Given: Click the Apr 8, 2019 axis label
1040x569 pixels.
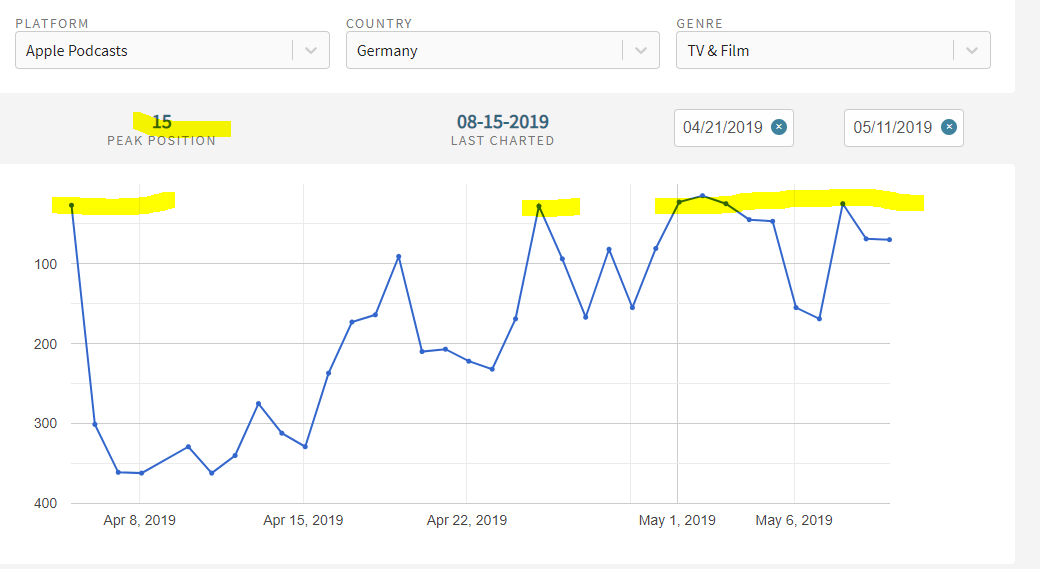Looking at the screenshot, I should [x=139, y=520].
